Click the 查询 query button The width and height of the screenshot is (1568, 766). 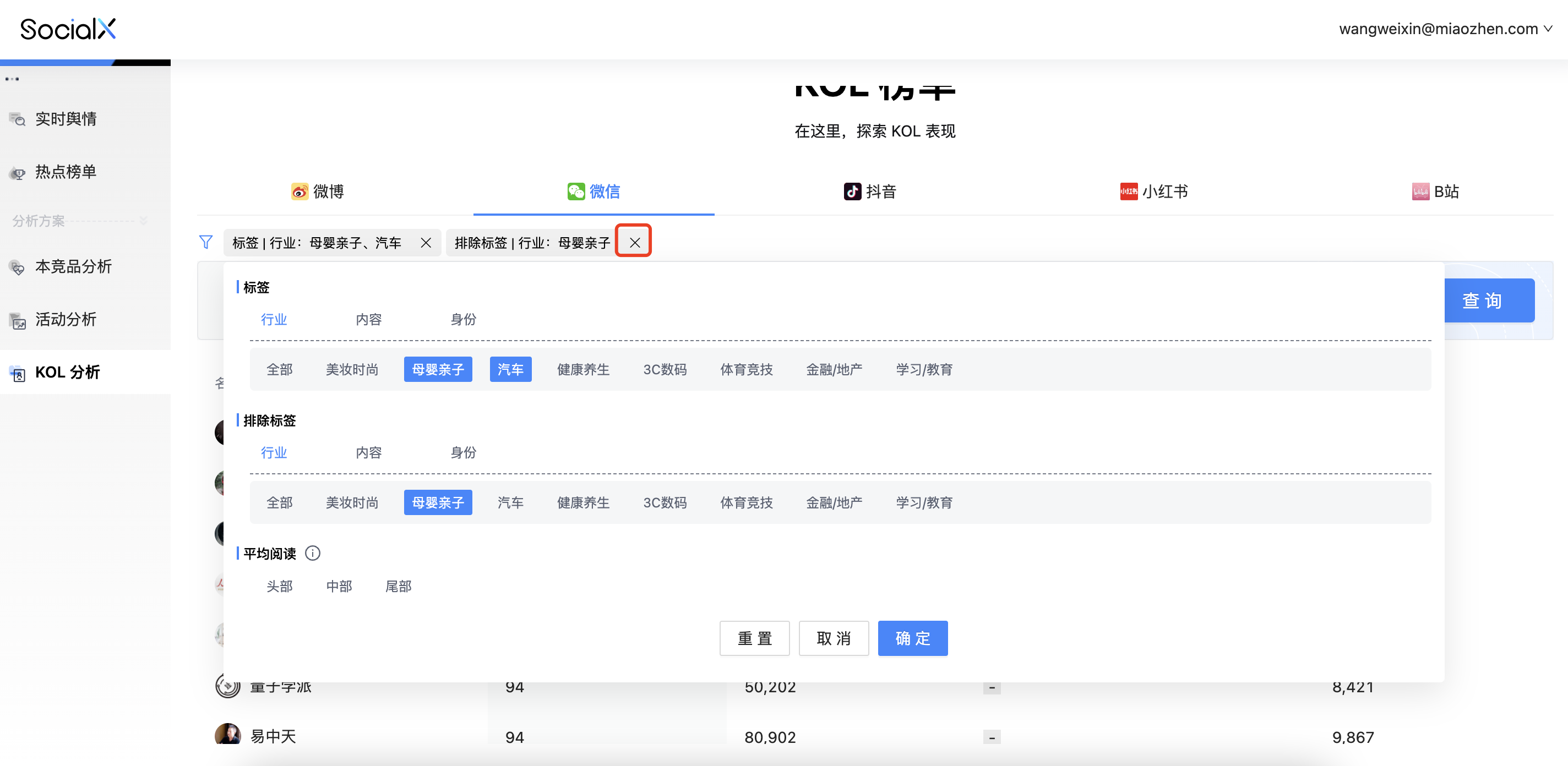coord(1488,300)
